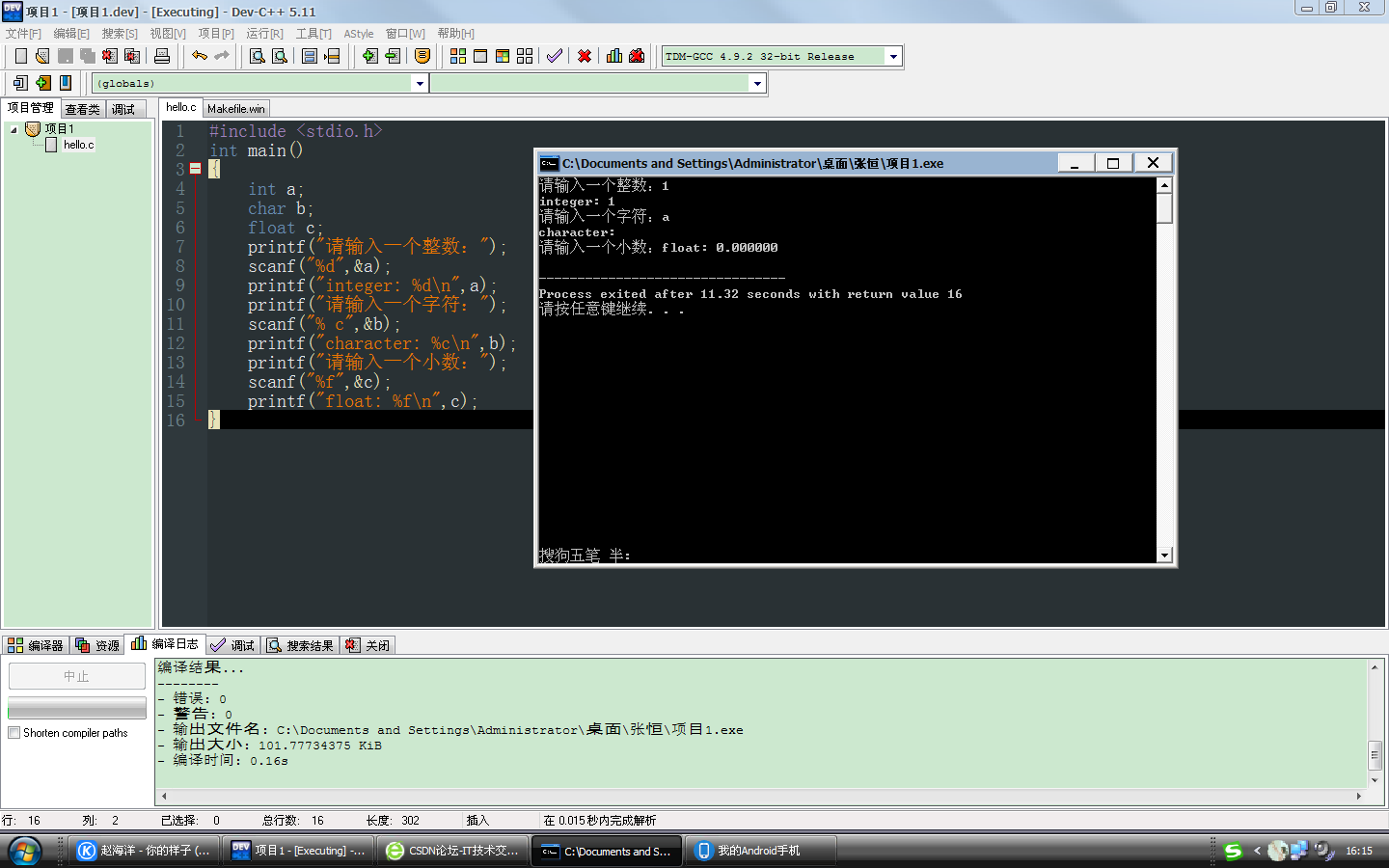Image resolution: width=1389 pixels, height=868 pixels.
Task: Open Replace using second magnifier icon
Action: 280,56
